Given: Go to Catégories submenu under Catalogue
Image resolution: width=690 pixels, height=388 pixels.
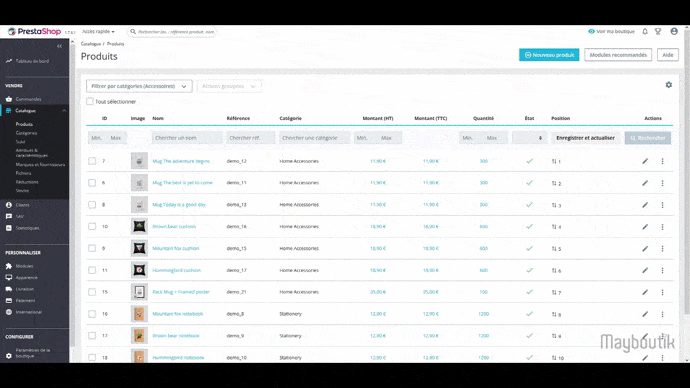Looking at the screenshot, I should [x=26, y=133].
